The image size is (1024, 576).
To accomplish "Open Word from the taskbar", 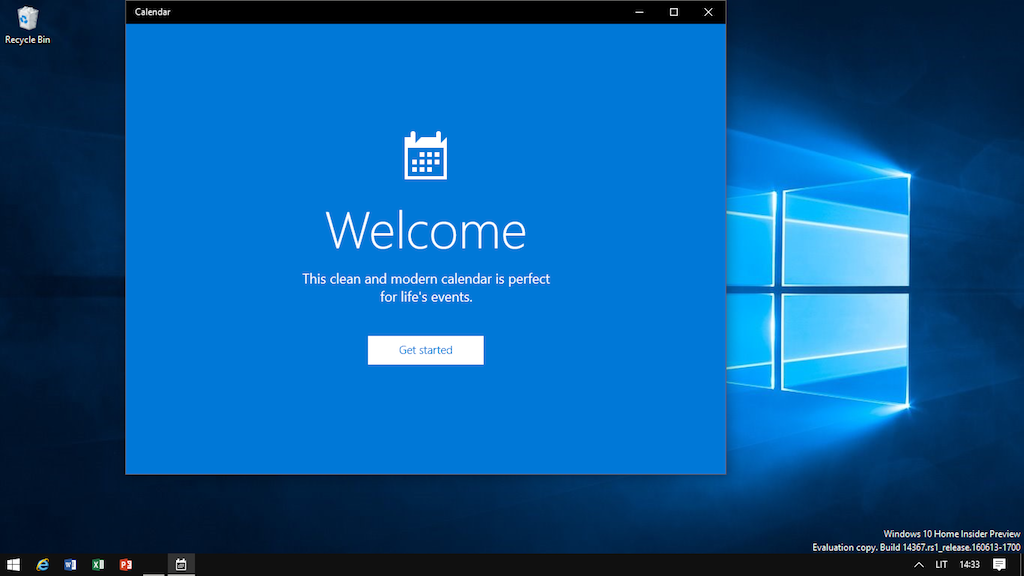I will (x=70, y=565).
